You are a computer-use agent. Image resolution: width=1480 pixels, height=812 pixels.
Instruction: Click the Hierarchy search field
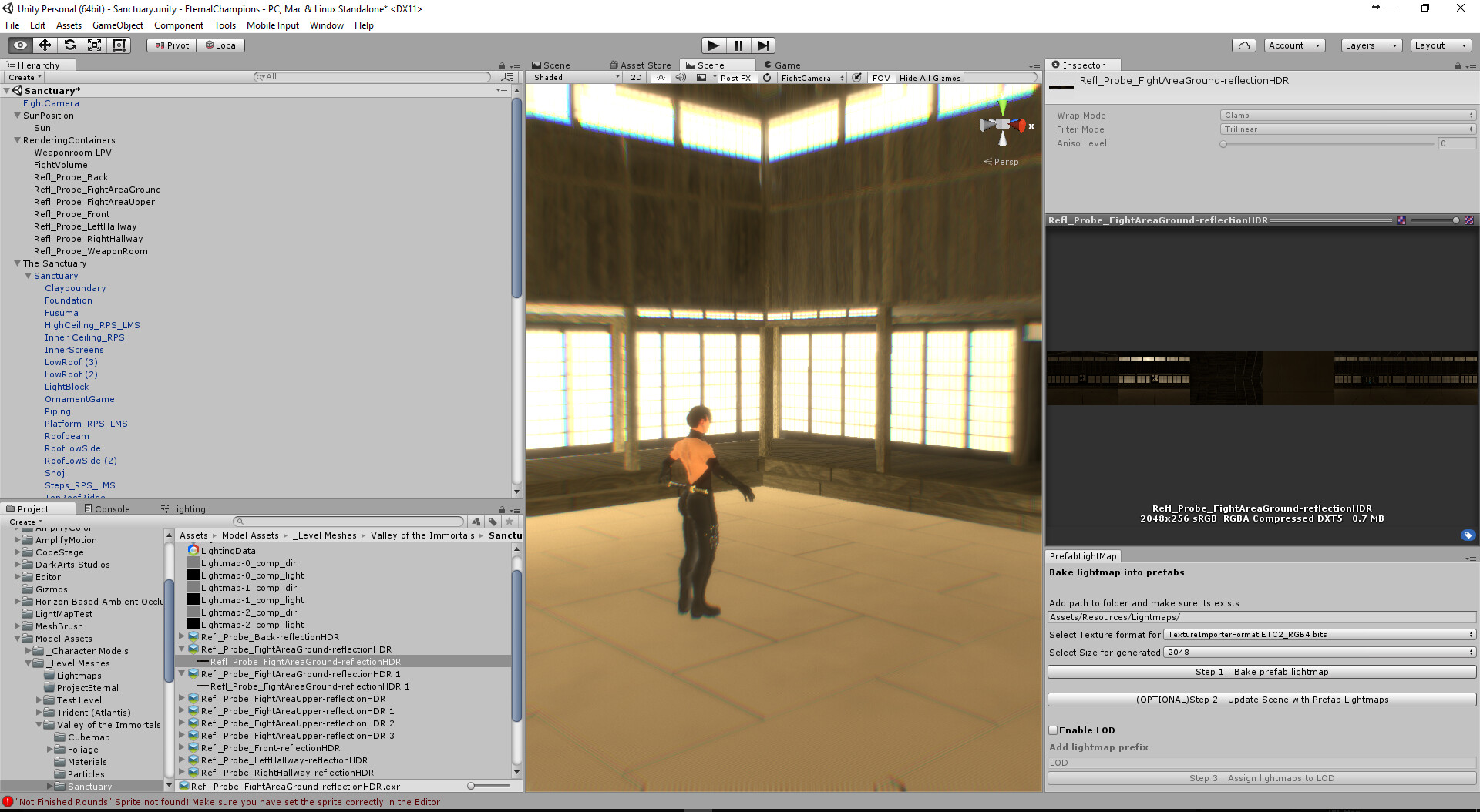(370, 76)
